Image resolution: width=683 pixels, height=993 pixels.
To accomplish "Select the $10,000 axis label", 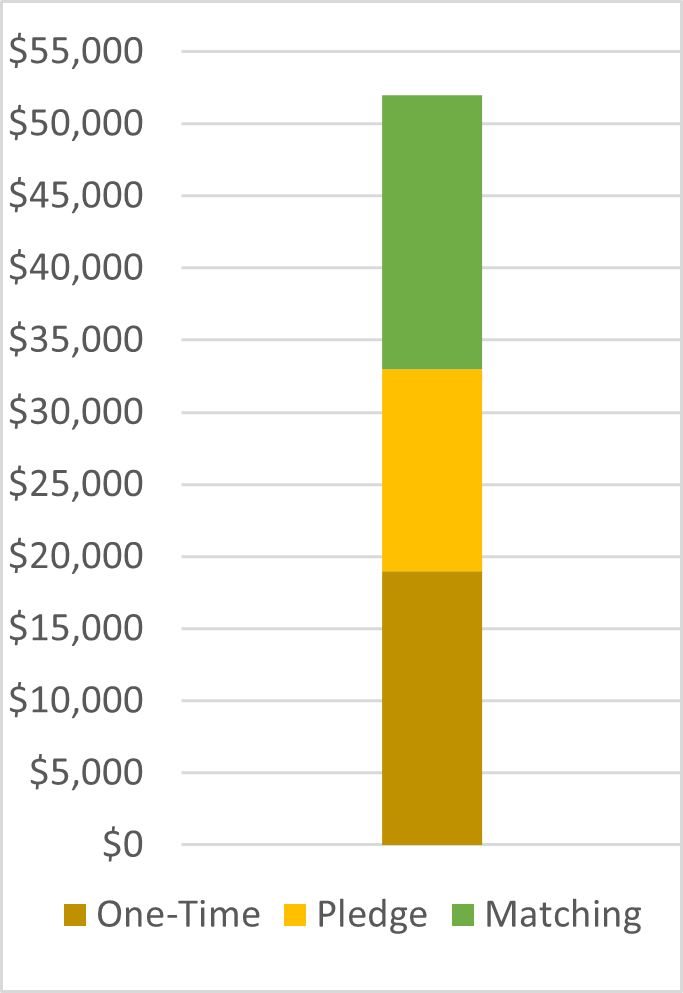I will (x=76, y=700).
